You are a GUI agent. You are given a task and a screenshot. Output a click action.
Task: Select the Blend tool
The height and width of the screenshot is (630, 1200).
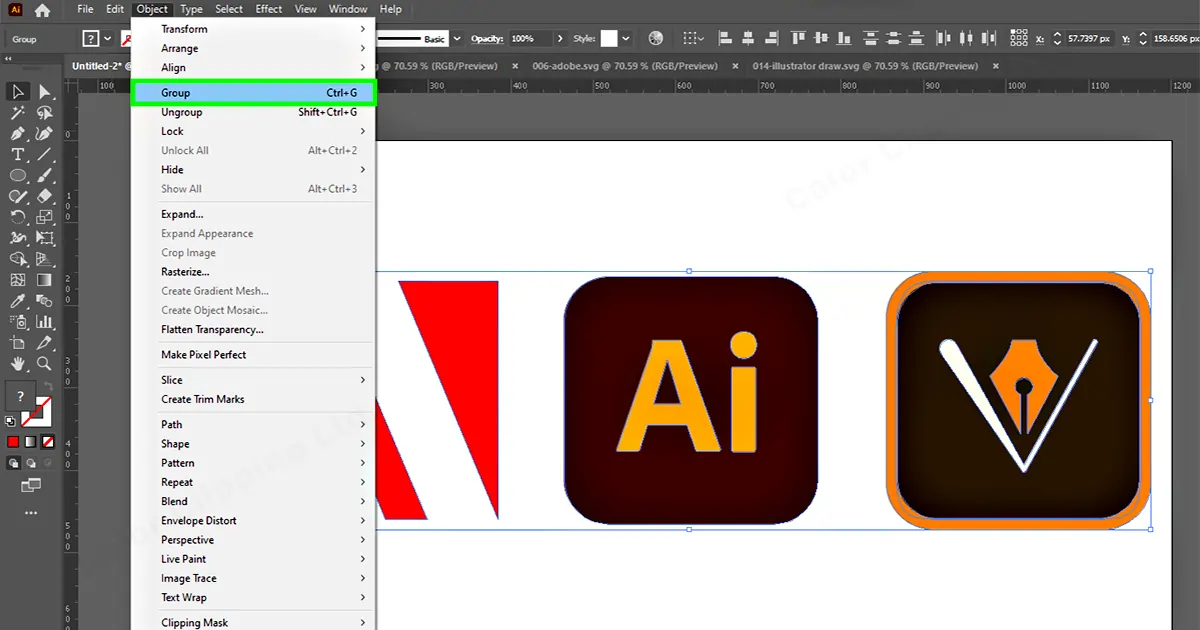[x=44, y=301]
